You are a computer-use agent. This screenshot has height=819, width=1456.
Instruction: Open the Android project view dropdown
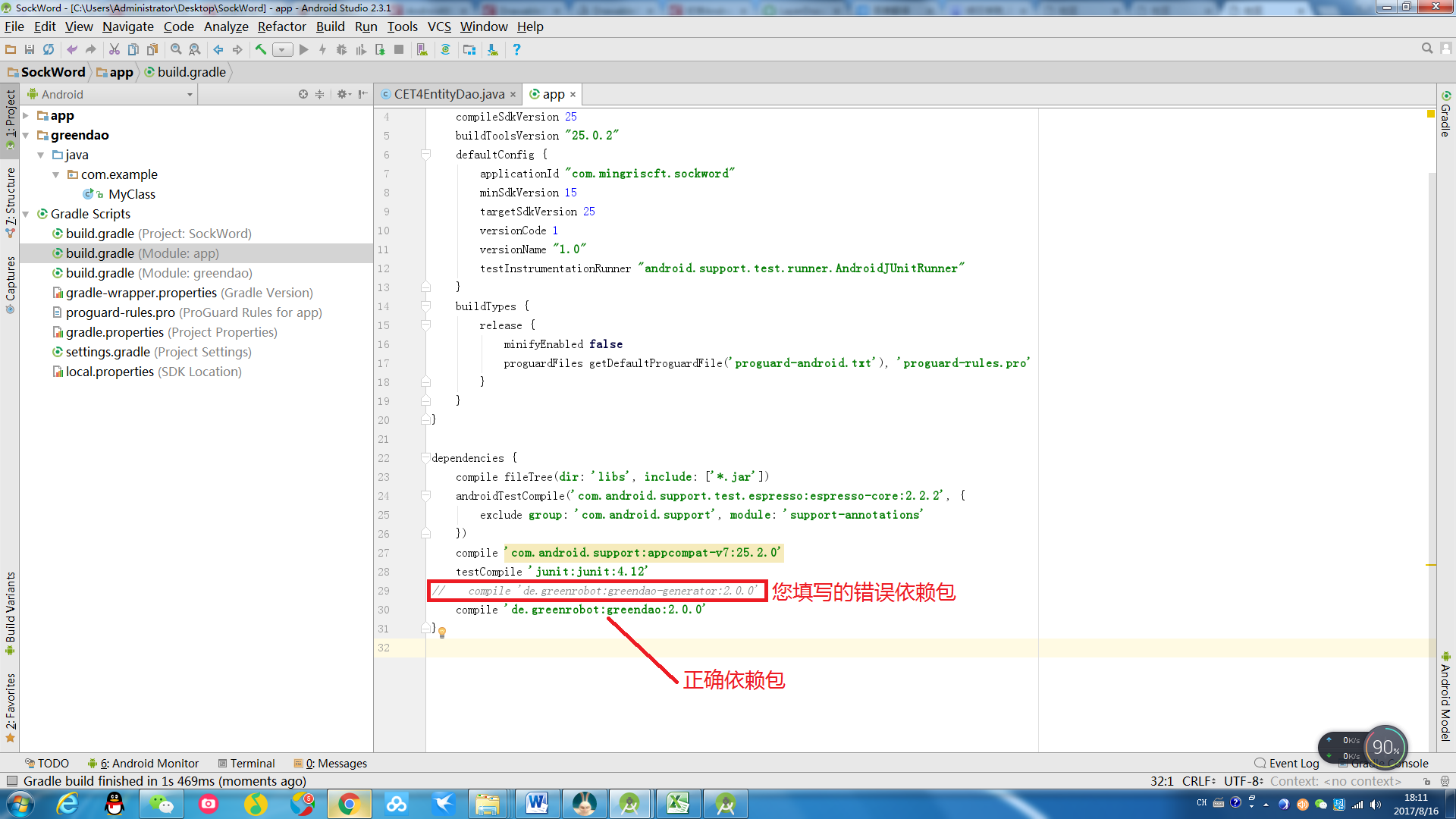pyautogui.click(x=110, y=94)
